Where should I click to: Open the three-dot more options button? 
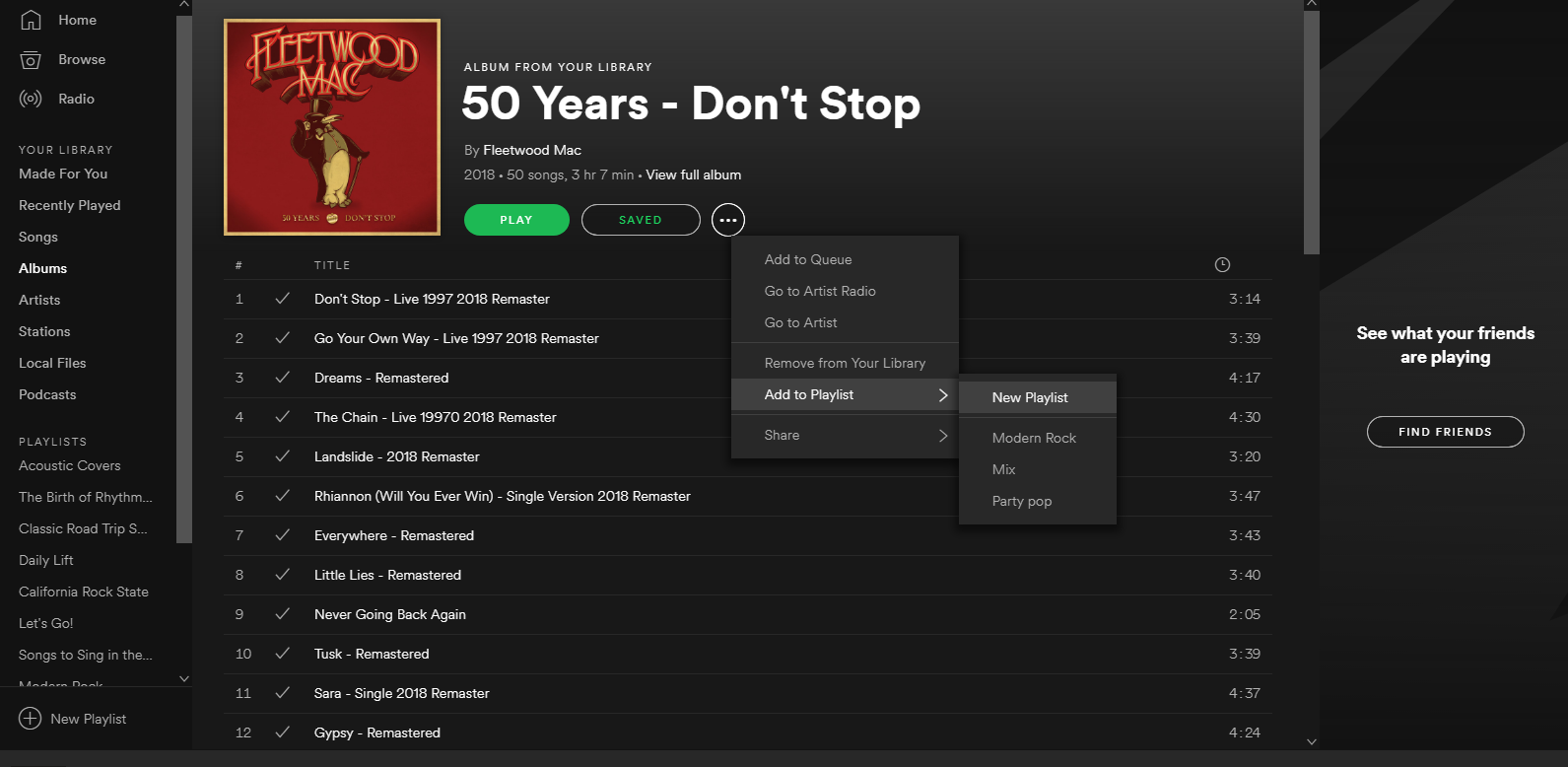pos(728,220)
